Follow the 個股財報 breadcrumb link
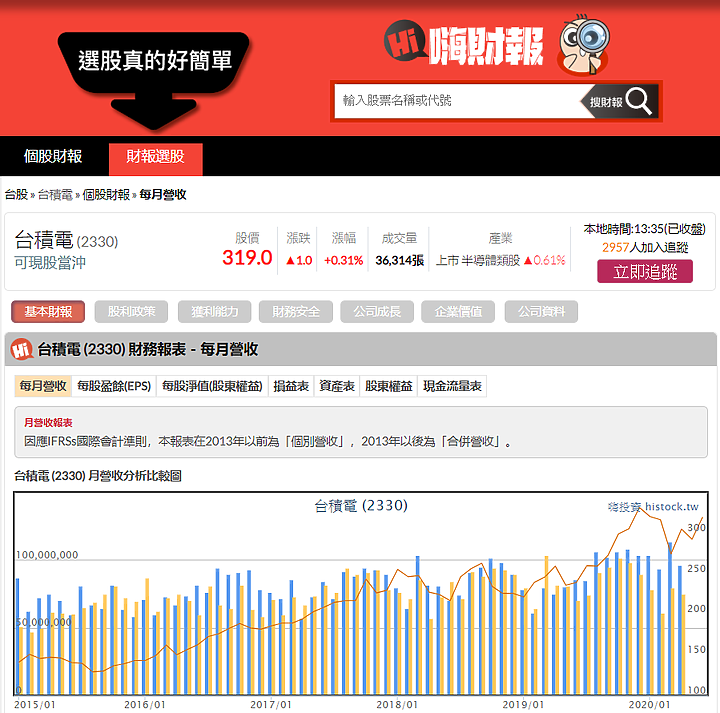This screenshot has height=713, width=720. point(106,195)
